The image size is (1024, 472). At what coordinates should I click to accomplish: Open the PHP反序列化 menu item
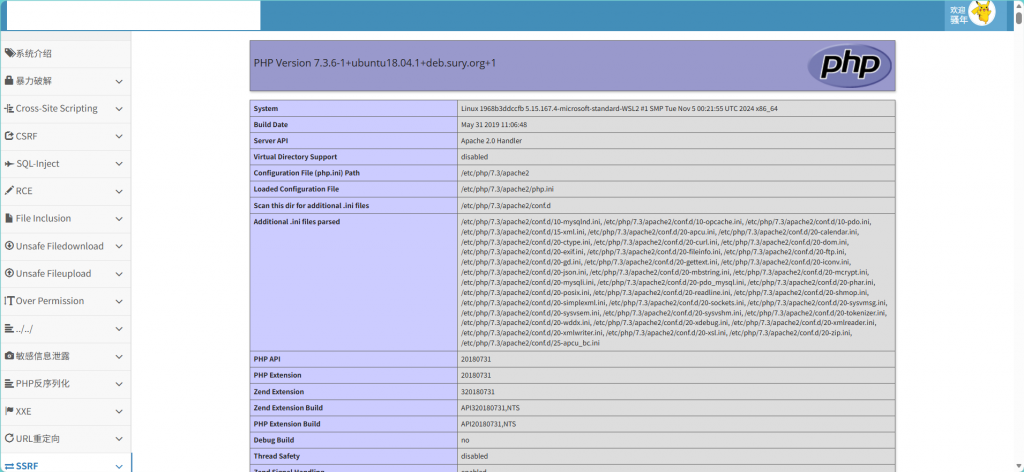[x=42, y=383]
